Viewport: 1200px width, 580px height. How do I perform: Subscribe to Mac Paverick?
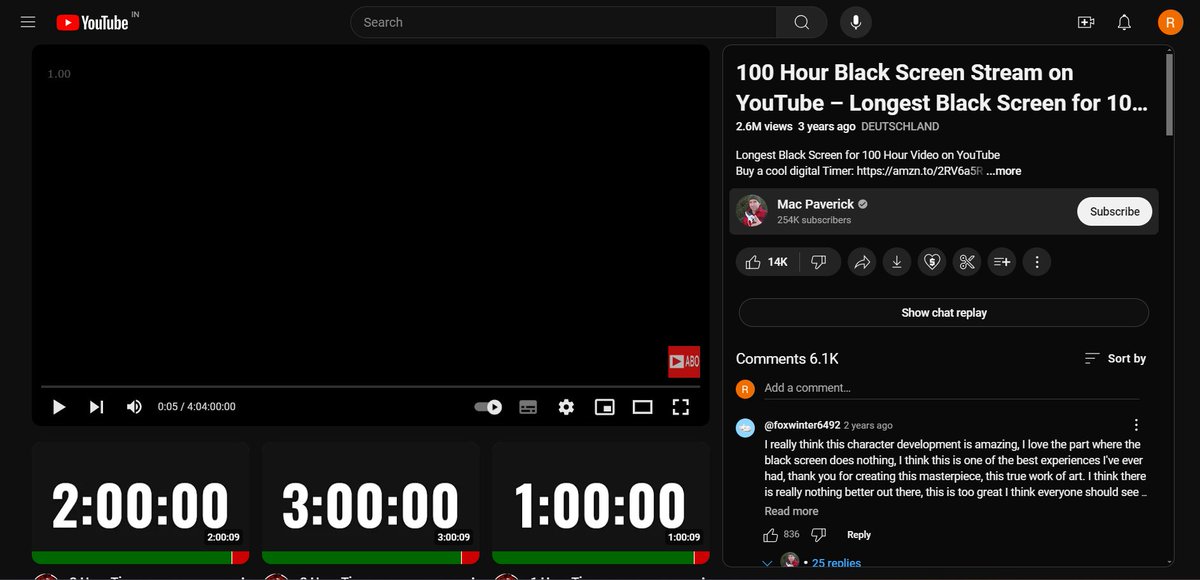tap(1114, 211)
